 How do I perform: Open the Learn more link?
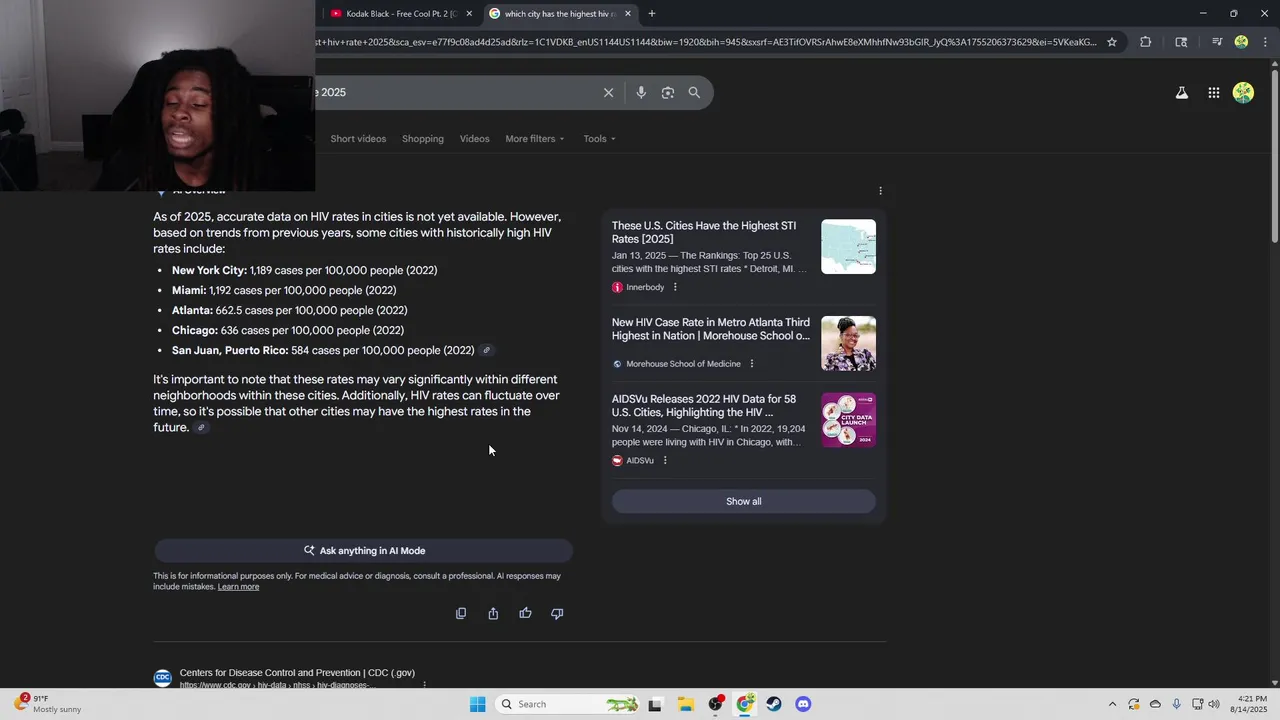(238, 587)
